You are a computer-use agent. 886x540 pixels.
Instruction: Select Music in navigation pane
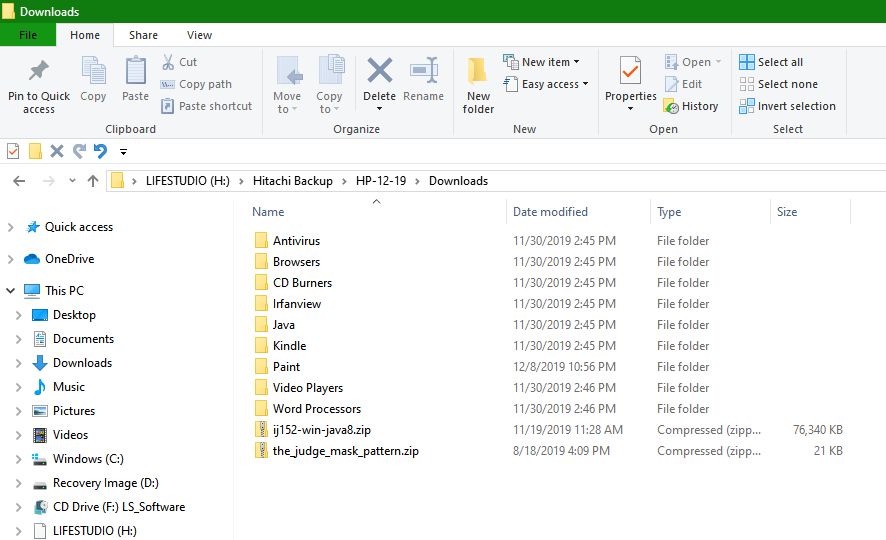[68, 387]
